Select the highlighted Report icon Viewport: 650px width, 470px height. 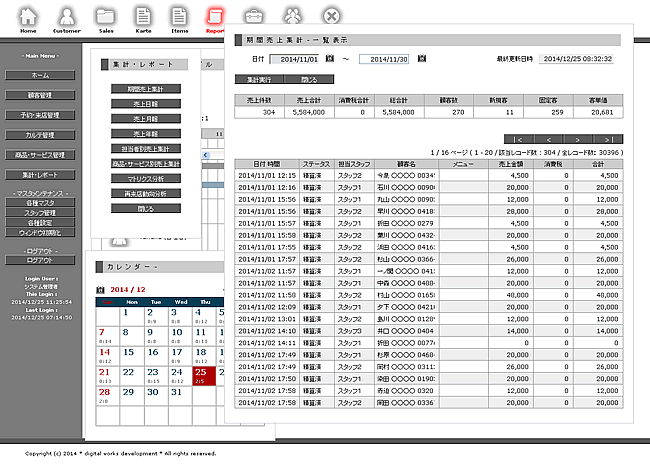click(x=215, y=19)
